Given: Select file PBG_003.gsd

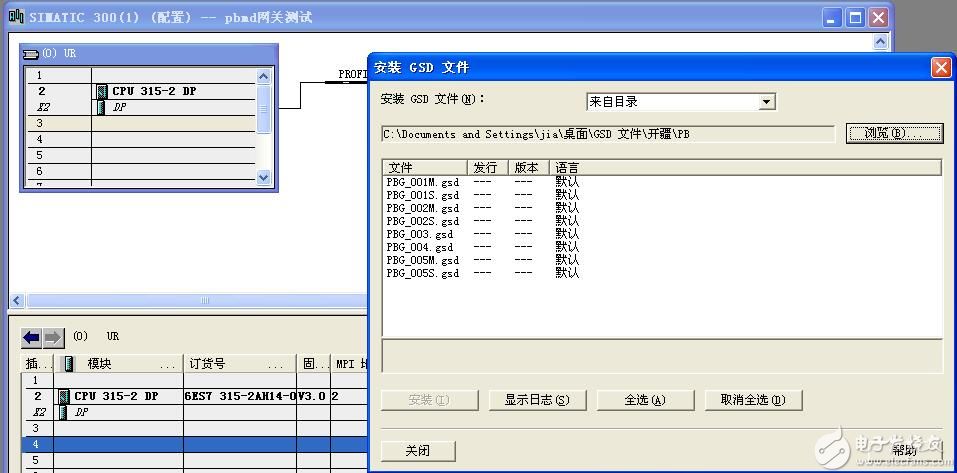Looking at the screenshot, I should click(x=419, y=234).
